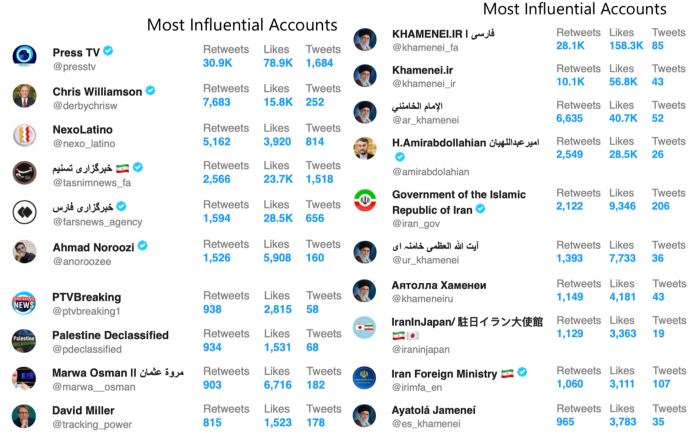Click verified badge below H.Amirabdollahian name
Screen dimensions: 700x441
400,157
